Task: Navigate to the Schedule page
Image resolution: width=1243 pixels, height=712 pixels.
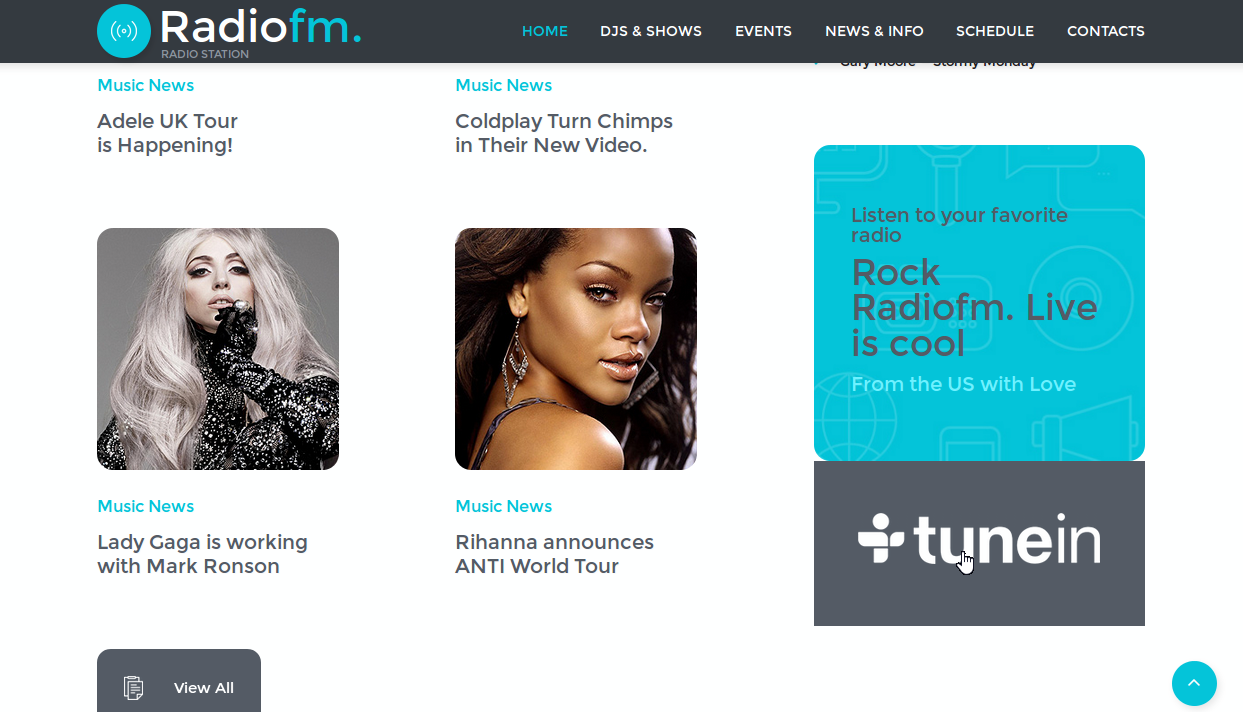Action: [x=995, y=31]
